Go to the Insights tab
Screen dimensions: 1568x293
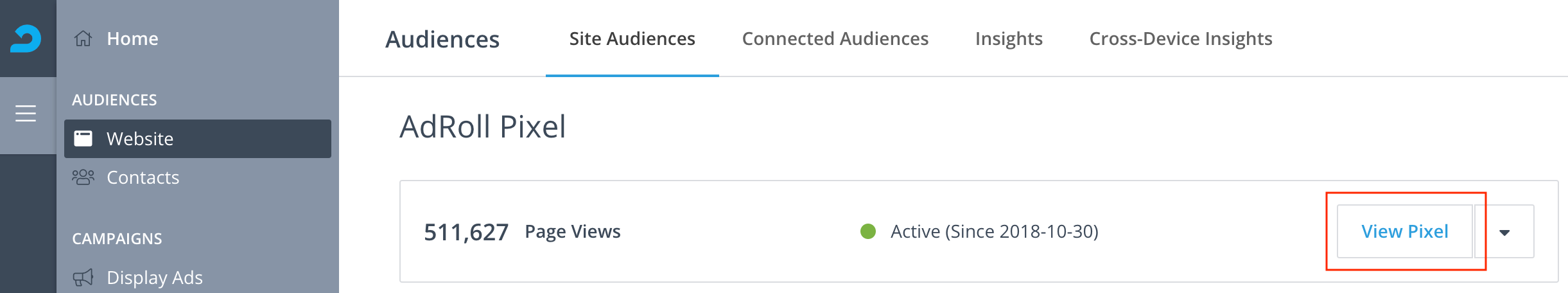coord(1009,39)
